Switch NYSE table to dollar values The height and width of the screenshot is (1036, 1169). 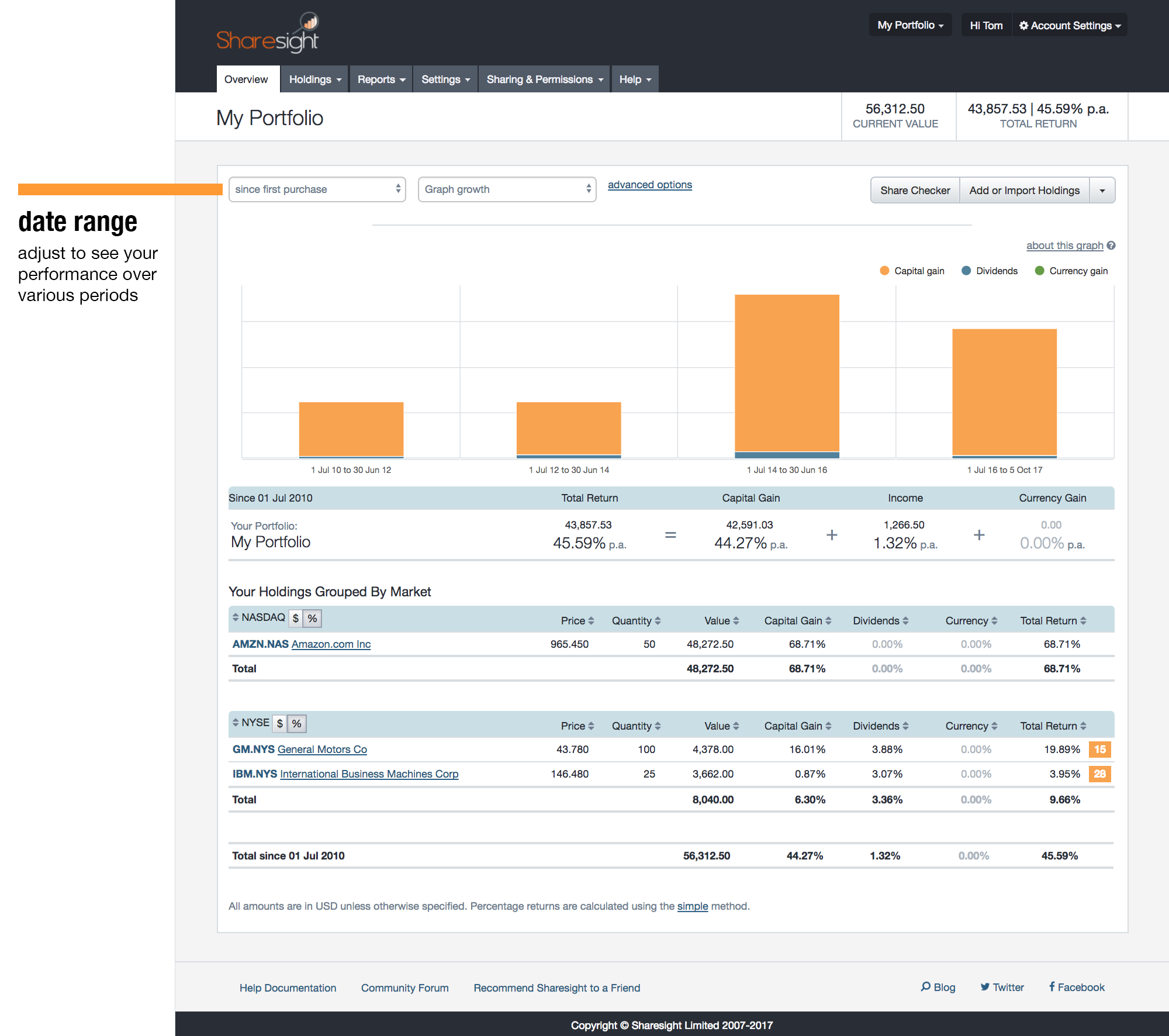280,724
